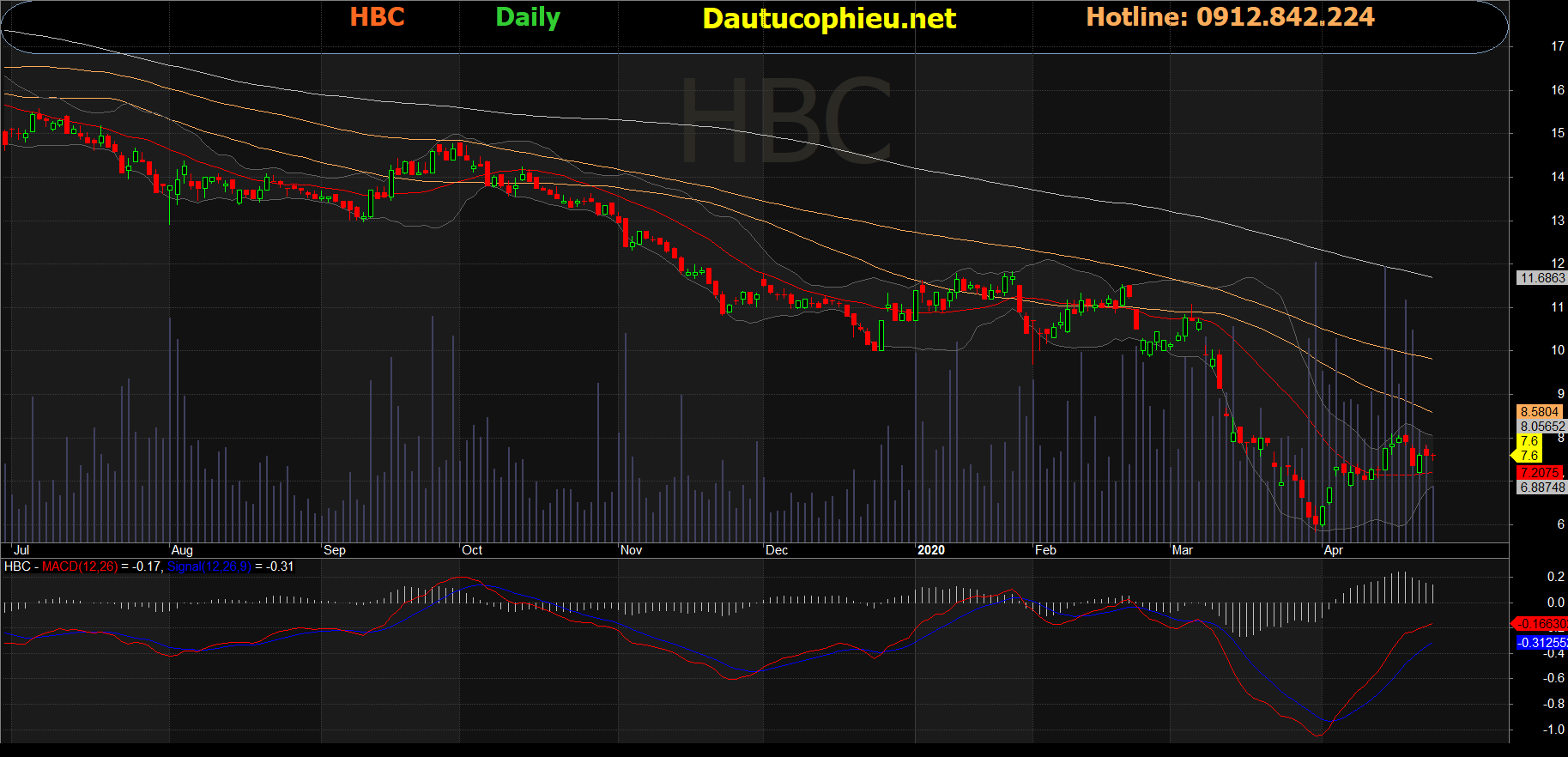This screenshot has height=757, width=1568.
Task: Click the Apr marker on time axis
Action: coord(1333,550)
